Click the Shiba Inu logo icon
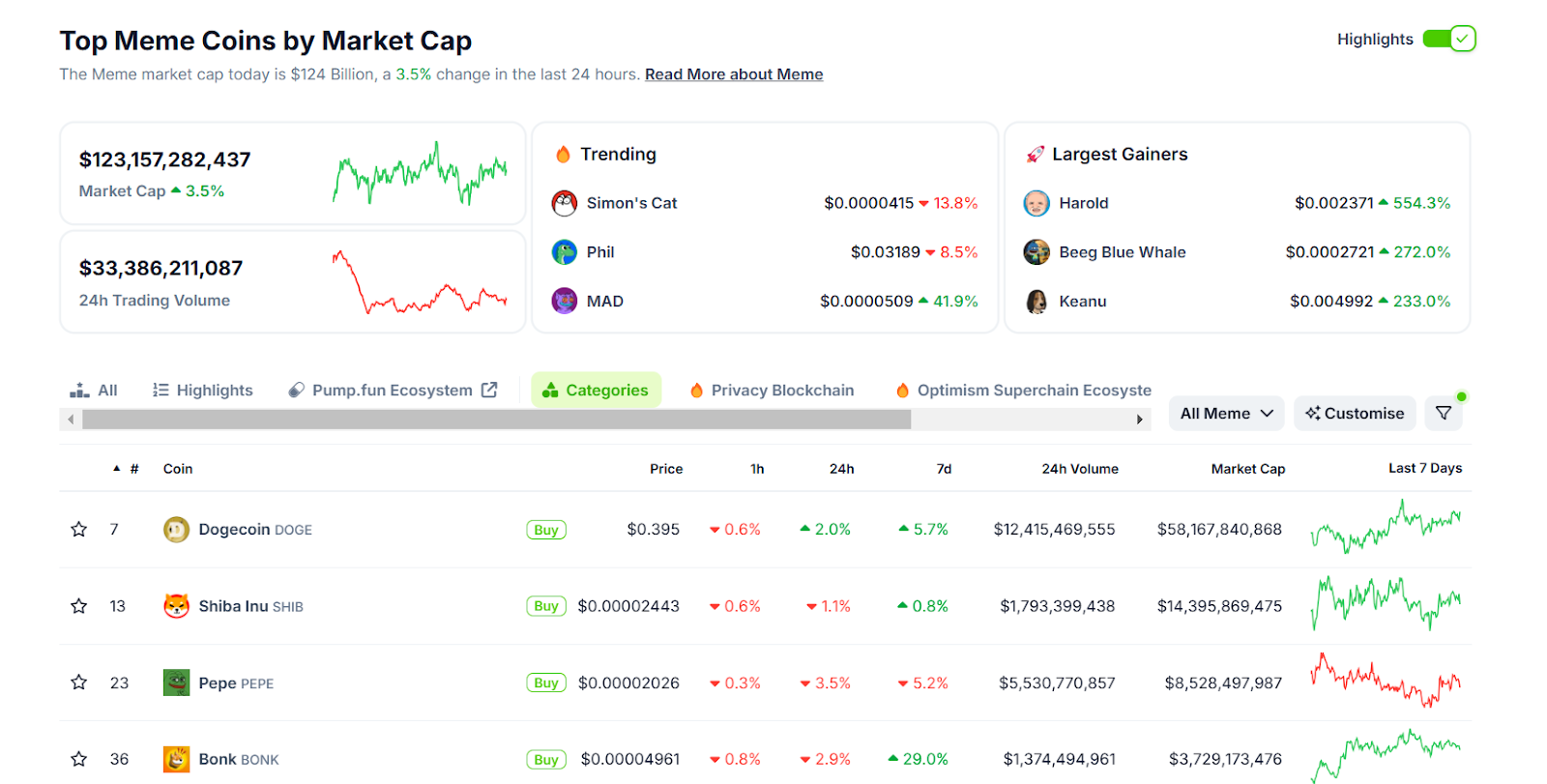1547x784 pixels. 176,606
